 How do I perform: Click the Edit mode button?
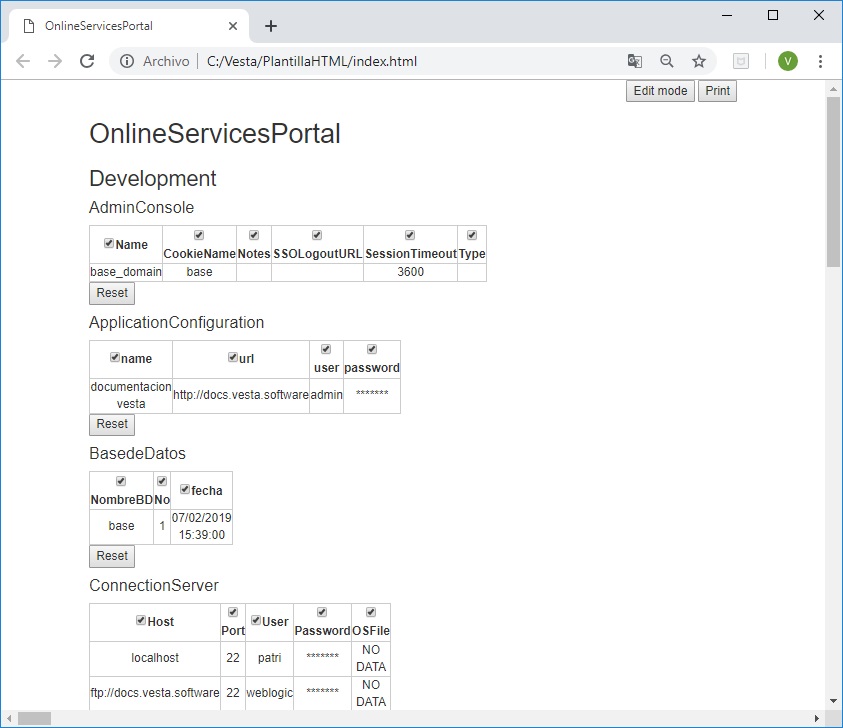tap(660, 91)
